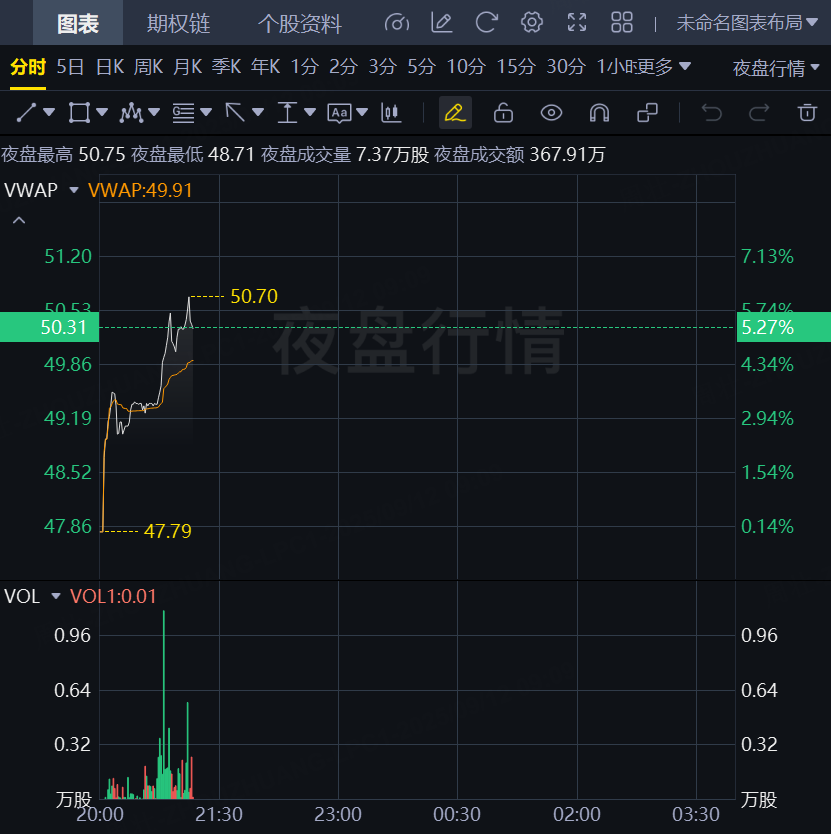Activate the yellow highlighter pen tool
Image resolution: width=831 pixels, height=834 pixels.
[x=455, y=112]
